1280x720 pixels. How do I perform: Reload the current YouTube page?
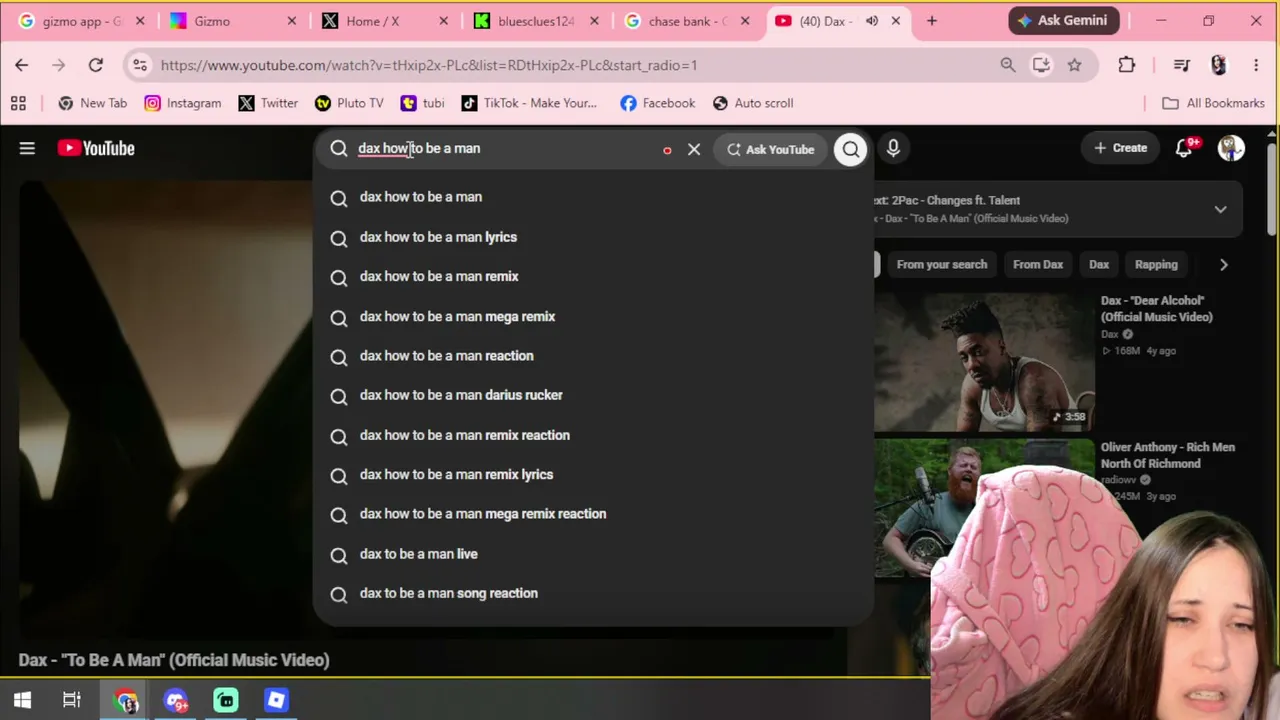coord(96,65)
